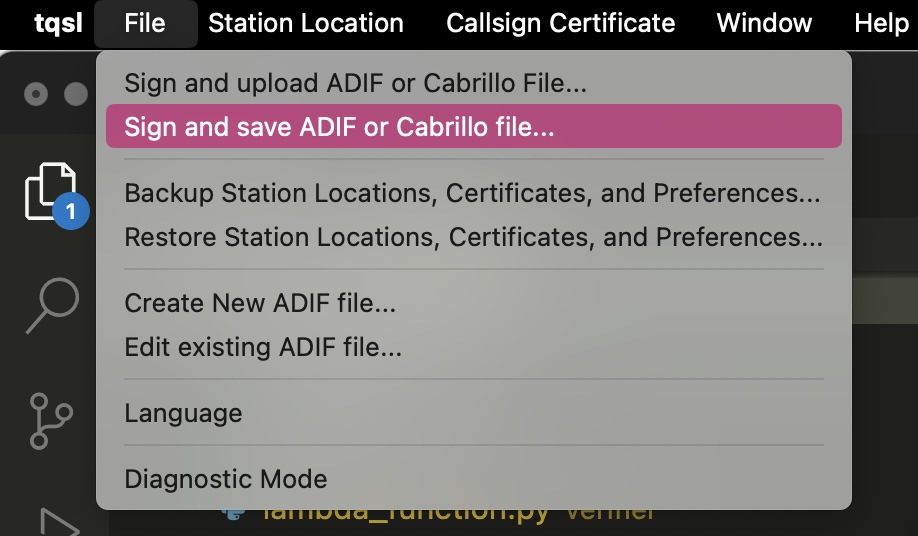The height and width of the screenshot is (536, 918).
Task: Open the Run and Debug play icon
Action: coord(59,523)
